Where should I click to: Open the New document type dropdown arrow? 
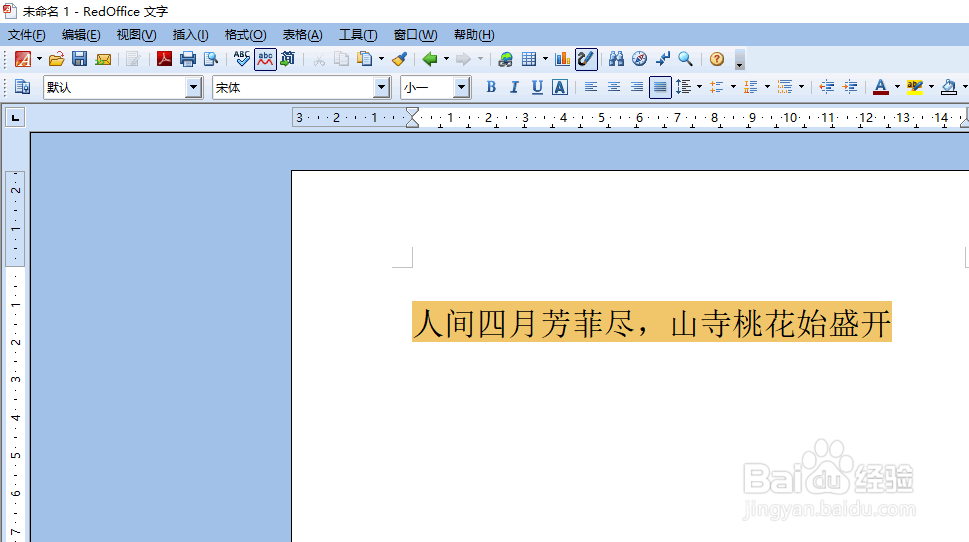click(x=39, y=59)
